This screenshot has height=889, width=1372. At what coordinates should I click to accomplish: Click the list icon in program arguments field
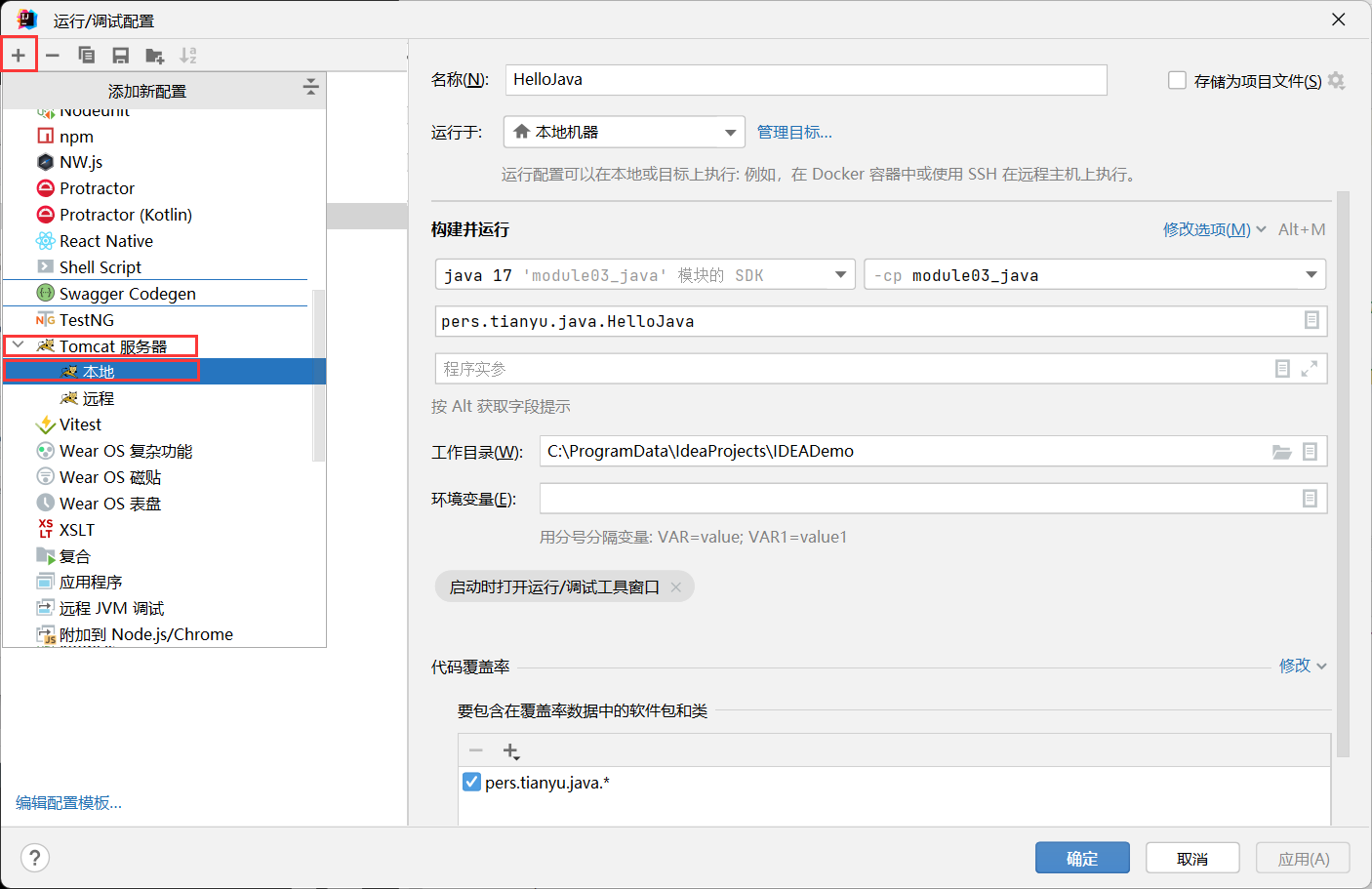(1282, 369)
